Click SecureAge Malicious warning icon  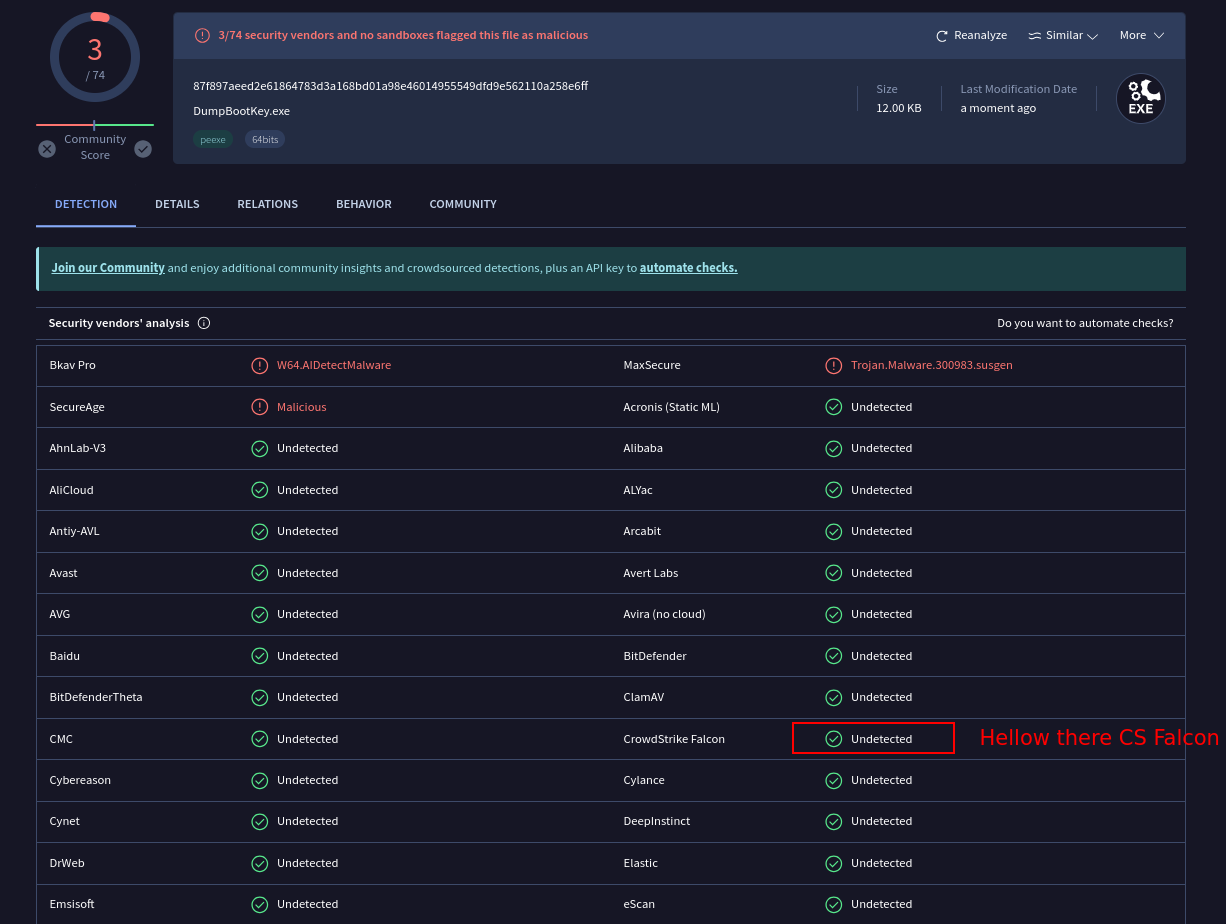click(x=260, y=407)
